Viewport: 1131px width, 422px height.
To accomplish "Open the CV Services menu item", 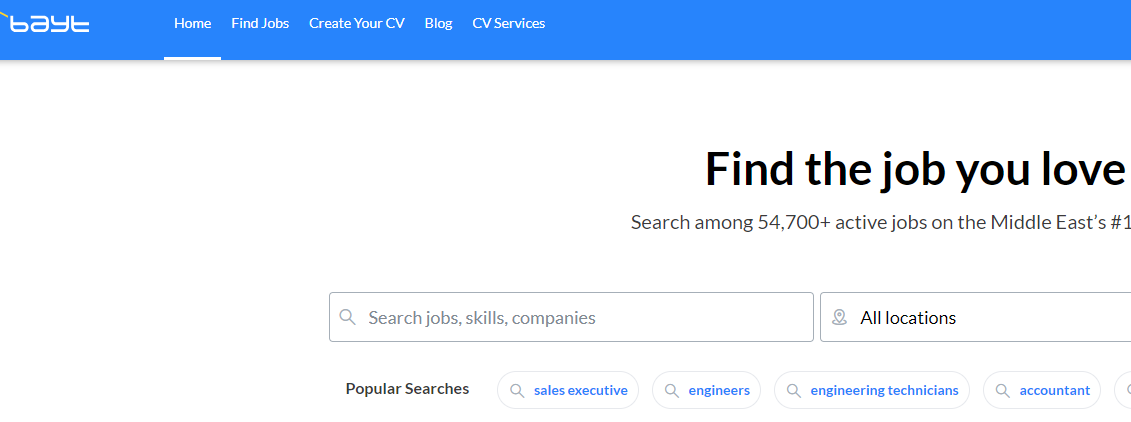I will click(x=509, y=23).
